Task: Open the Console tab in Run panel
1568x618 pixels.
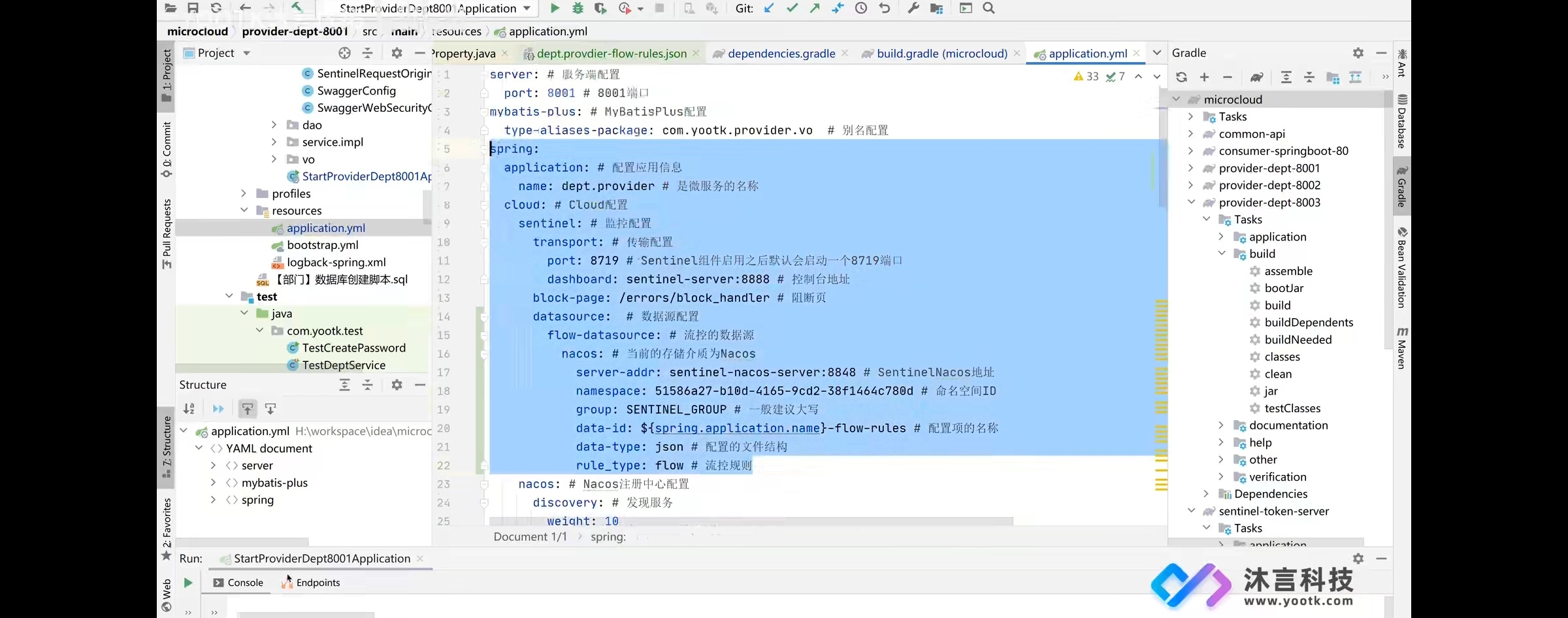Action: [238, 583]
